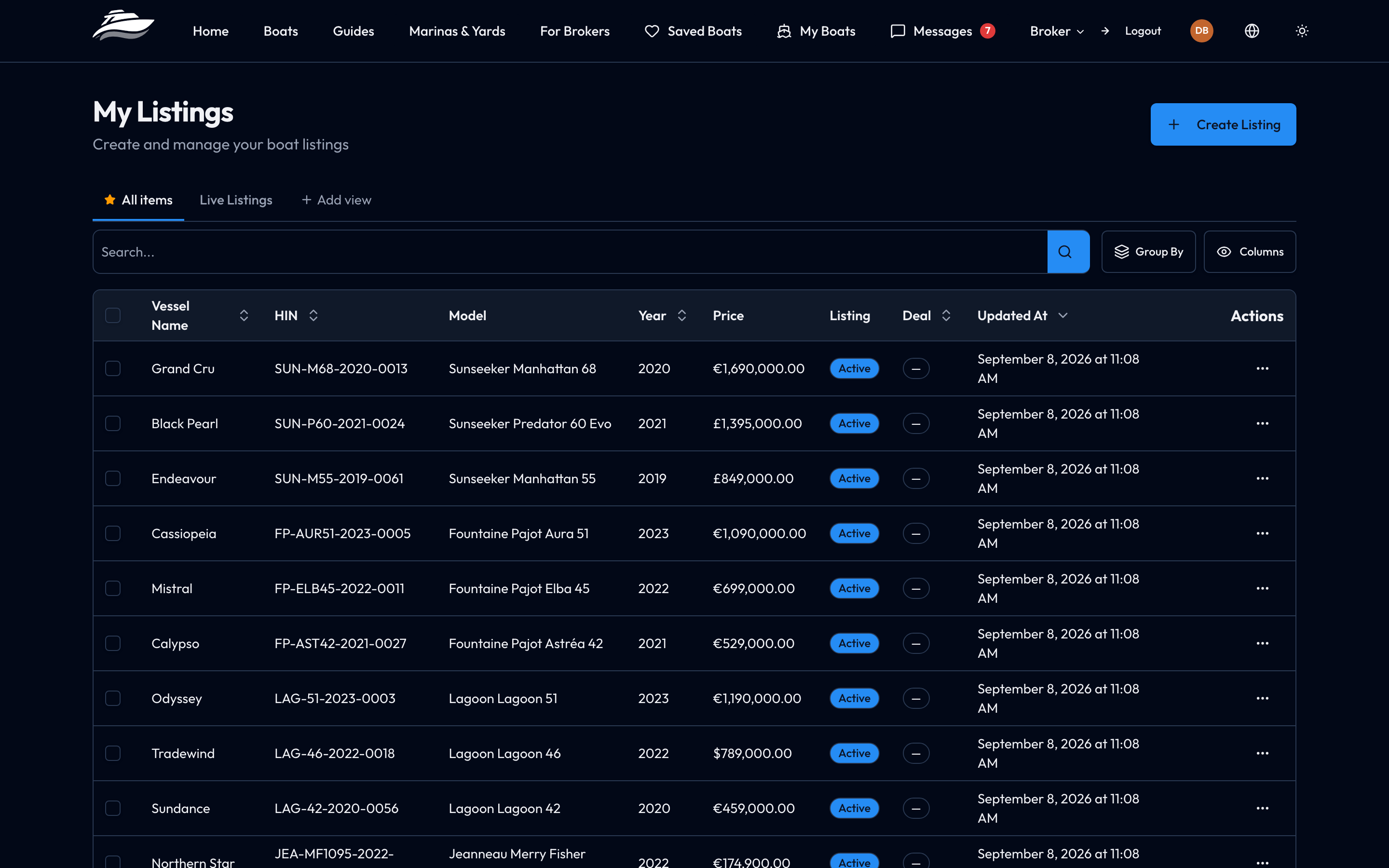Screen dimensions: 1389x868
Task: Click the Active badge for Mistral
Action: [x=854, y=588]
